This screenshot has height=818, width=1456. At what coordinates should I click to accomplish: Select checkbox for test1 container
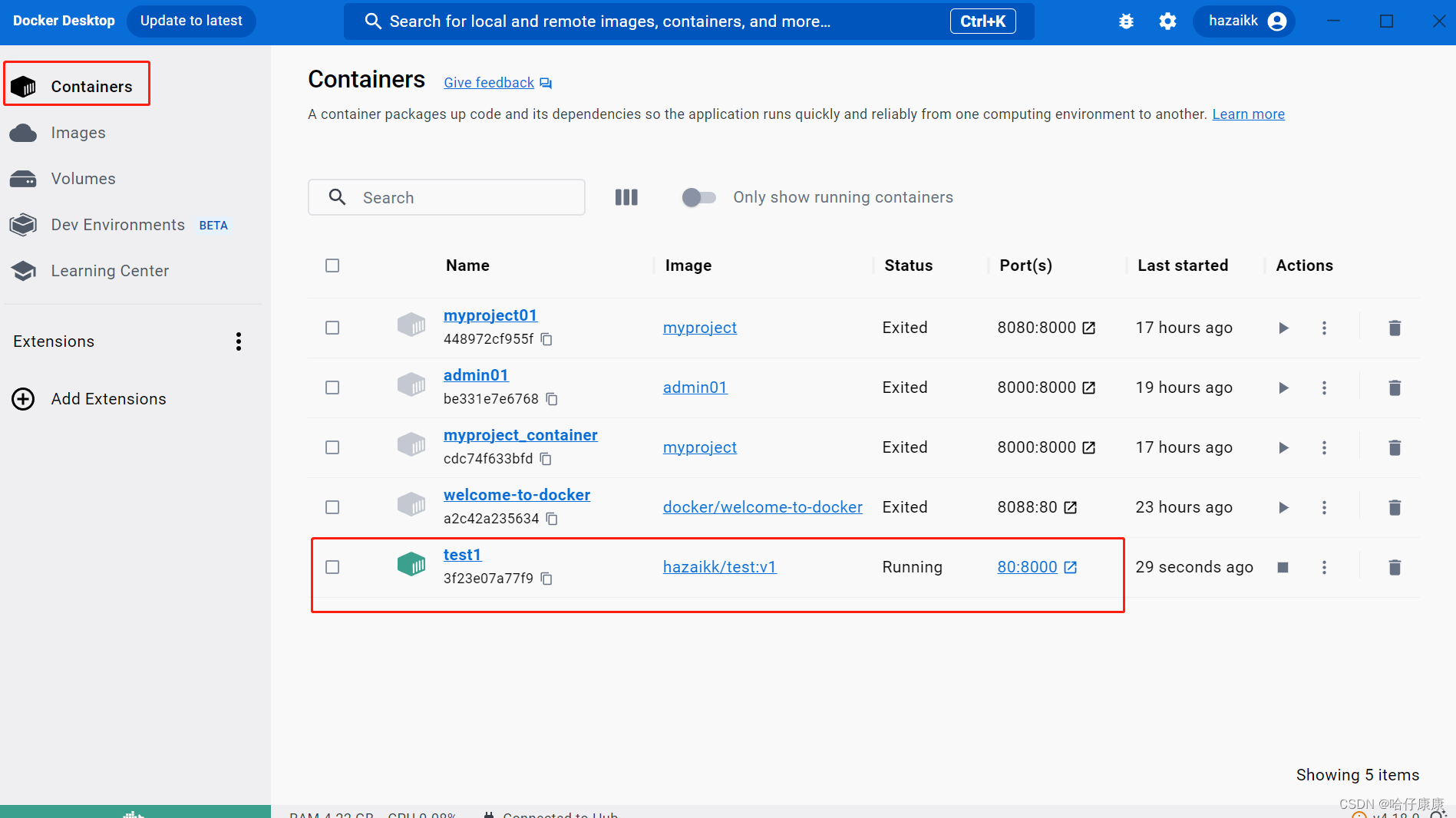point(332,567)
